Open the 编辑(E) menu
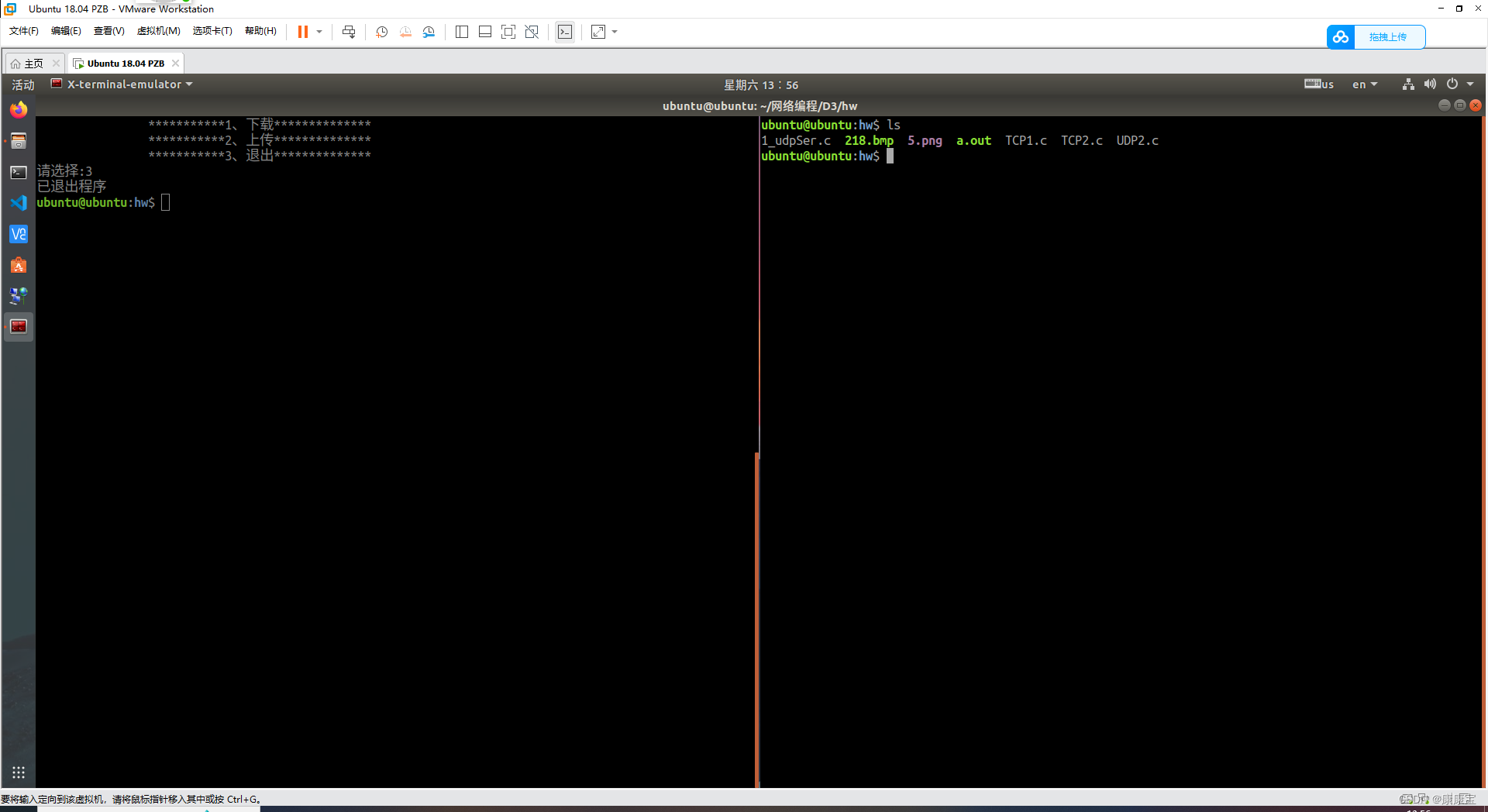 click(66, 31)
